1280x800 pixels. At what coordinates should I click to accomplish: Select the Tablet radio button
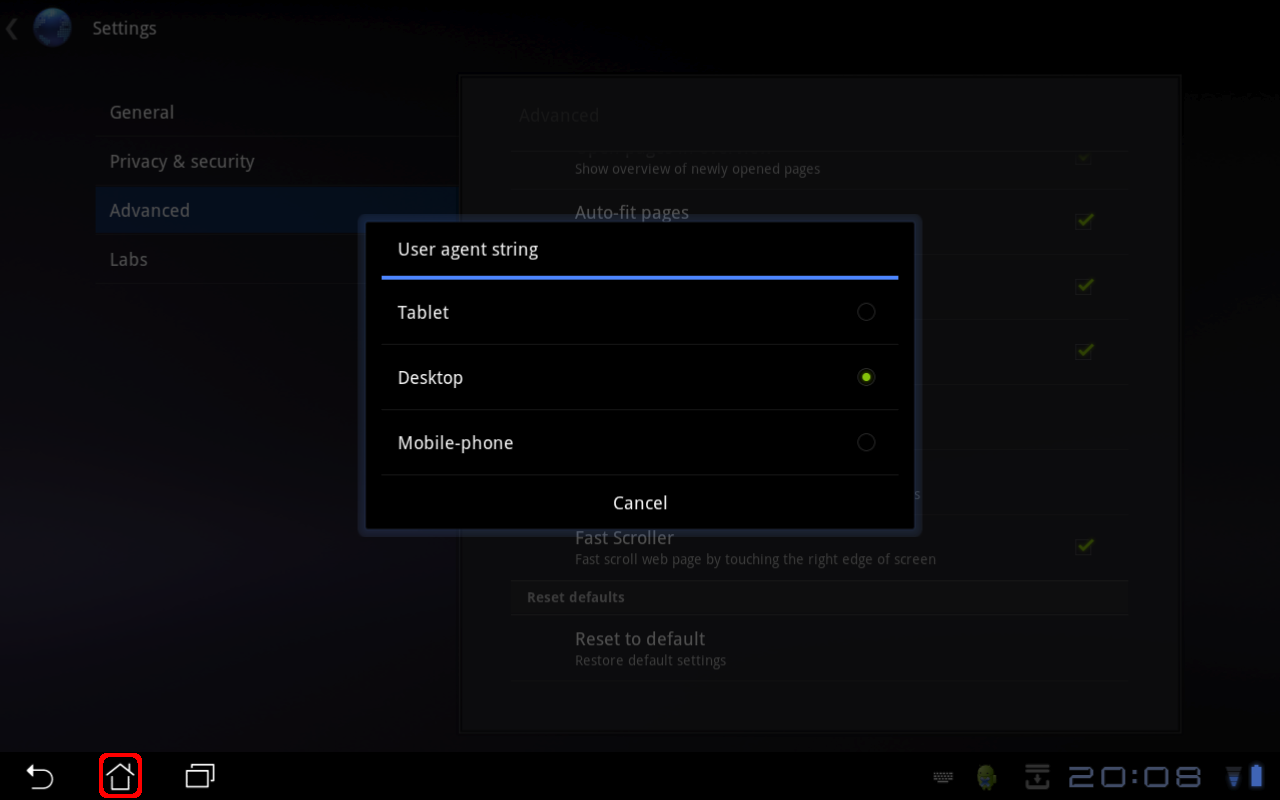click(866, 312)
